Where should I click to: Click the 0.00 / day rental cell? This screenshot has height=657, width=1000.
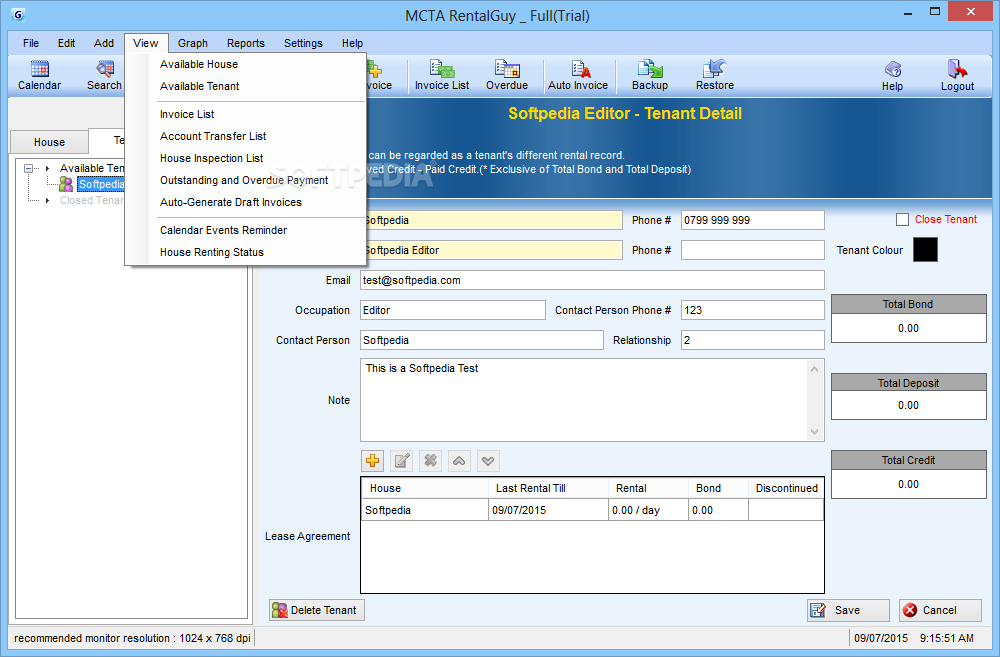648,510
